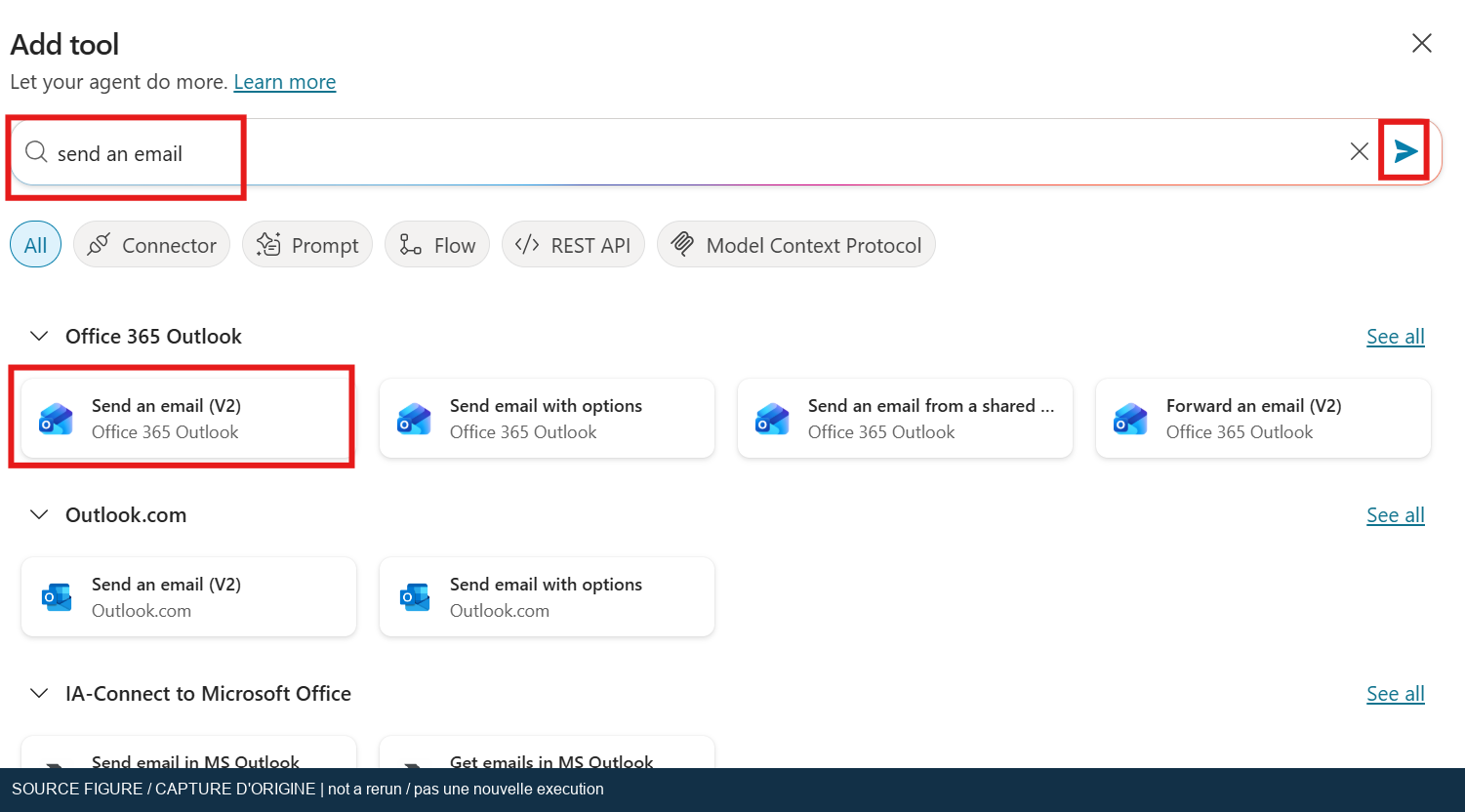This screenshot has height=812, width=1465.
Task: Select the All filter chip
Action: tap(36, 245)
